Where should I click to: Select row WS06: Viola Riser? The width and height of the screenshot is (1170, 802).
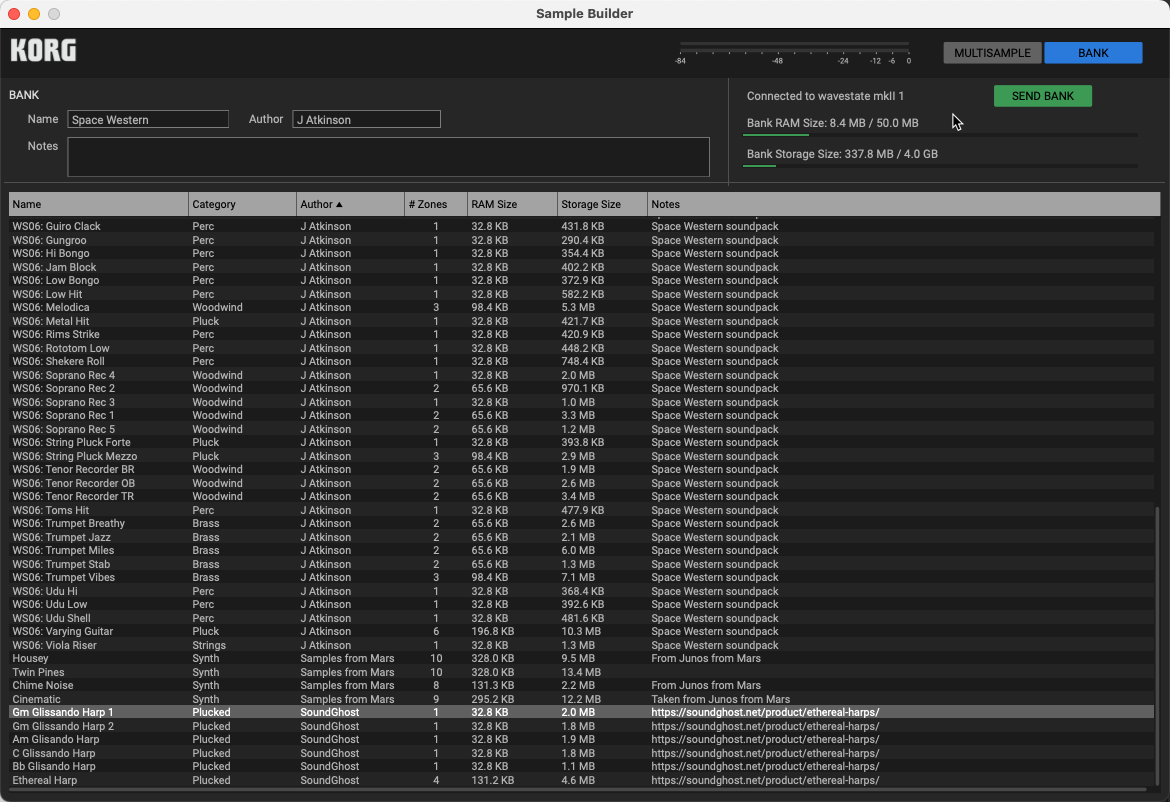pyautogui.click(x=581, y=645)
